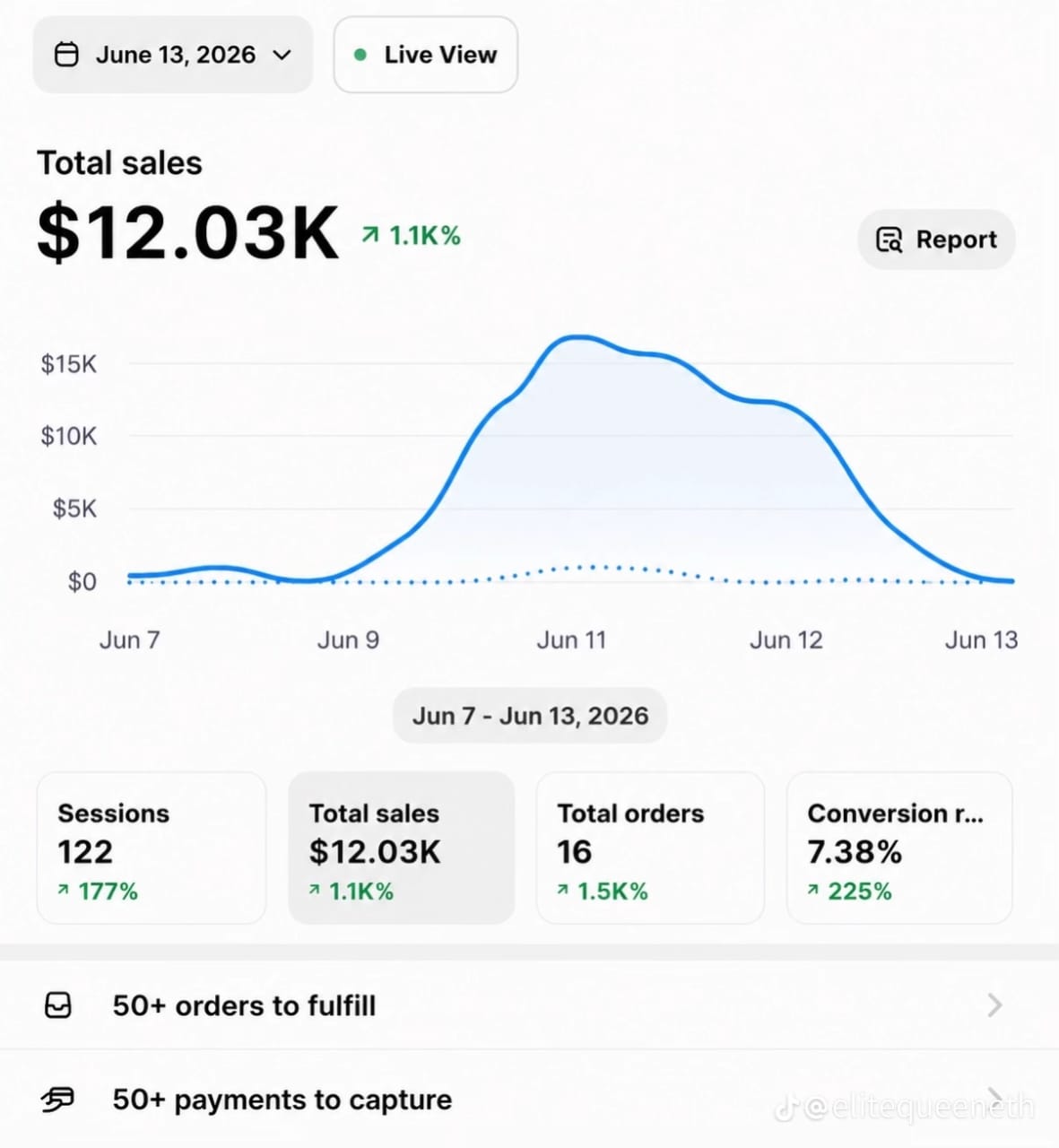Click the $12.03K total sales headline
The image size is (1059, 1148).
(x=188, y=233)
